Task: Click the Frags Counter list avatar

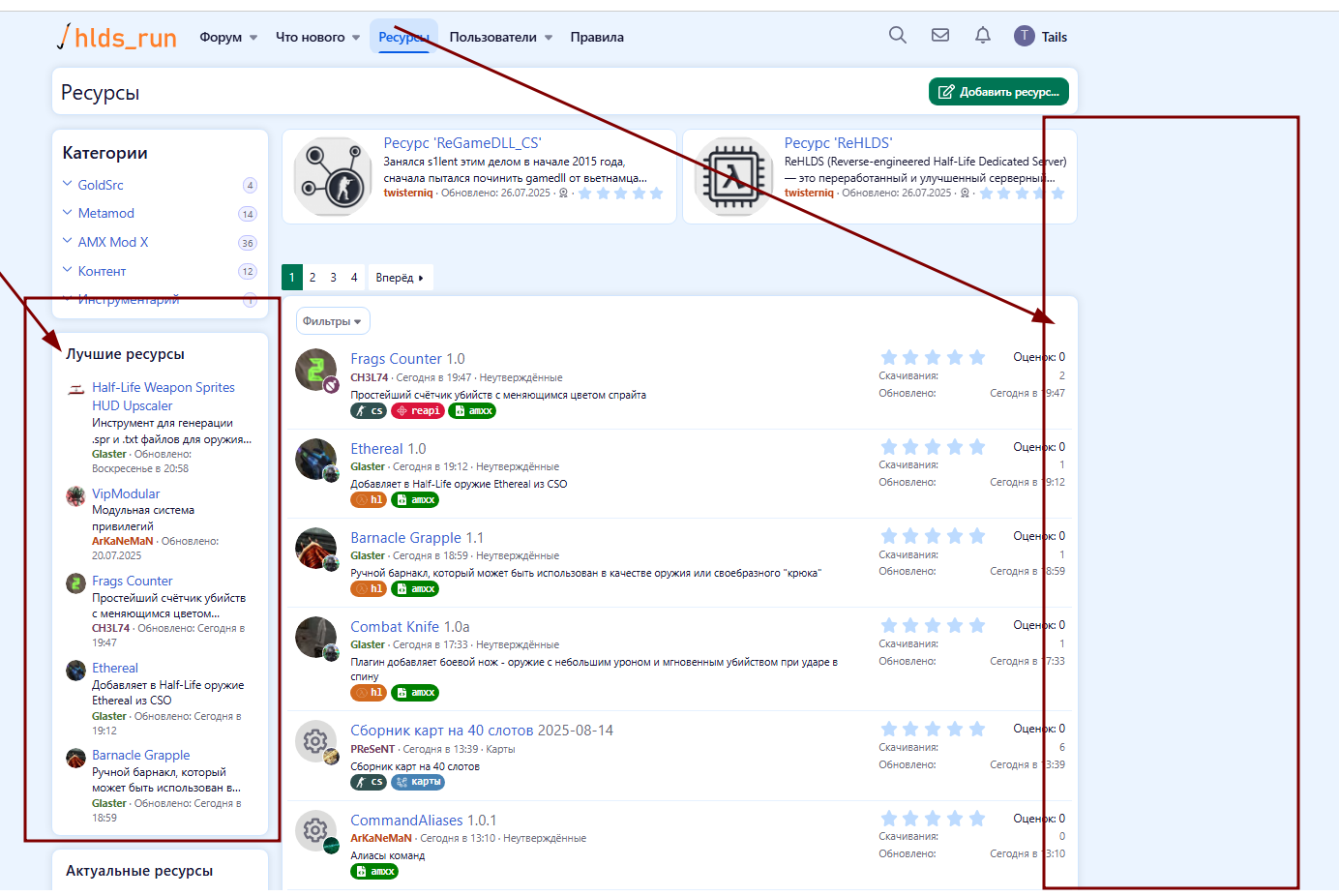Action: point(315,370)
